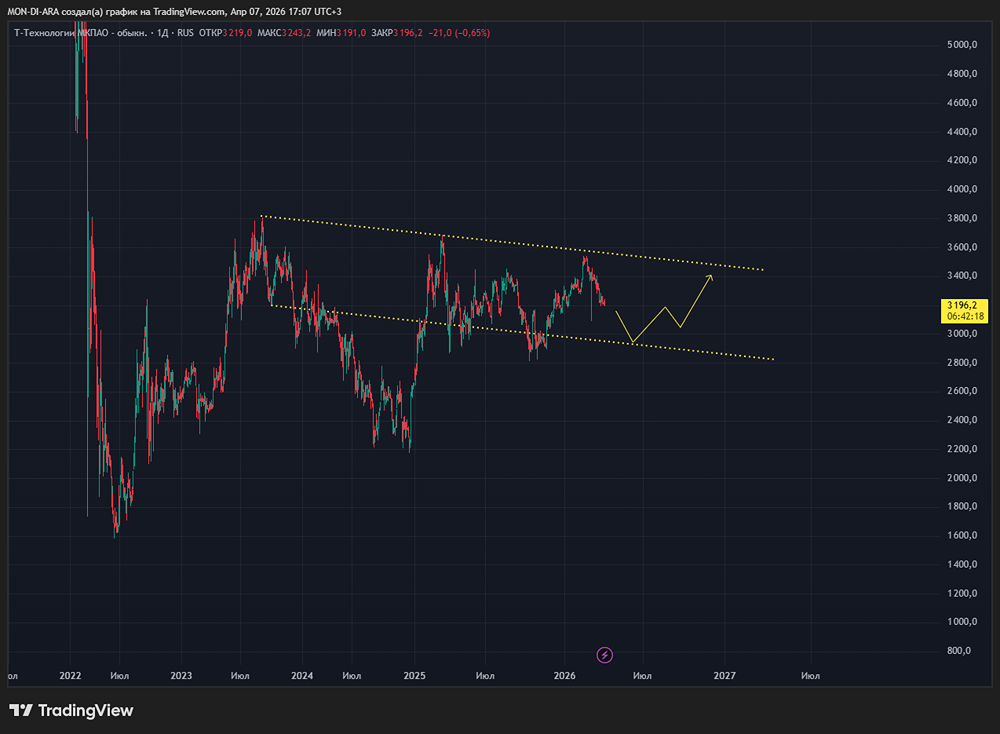The width and height of the screenshot is (1000, 734).
Task: Select the ЗАКР close value 3196,2 in header
Action: [x=408, y=33]
